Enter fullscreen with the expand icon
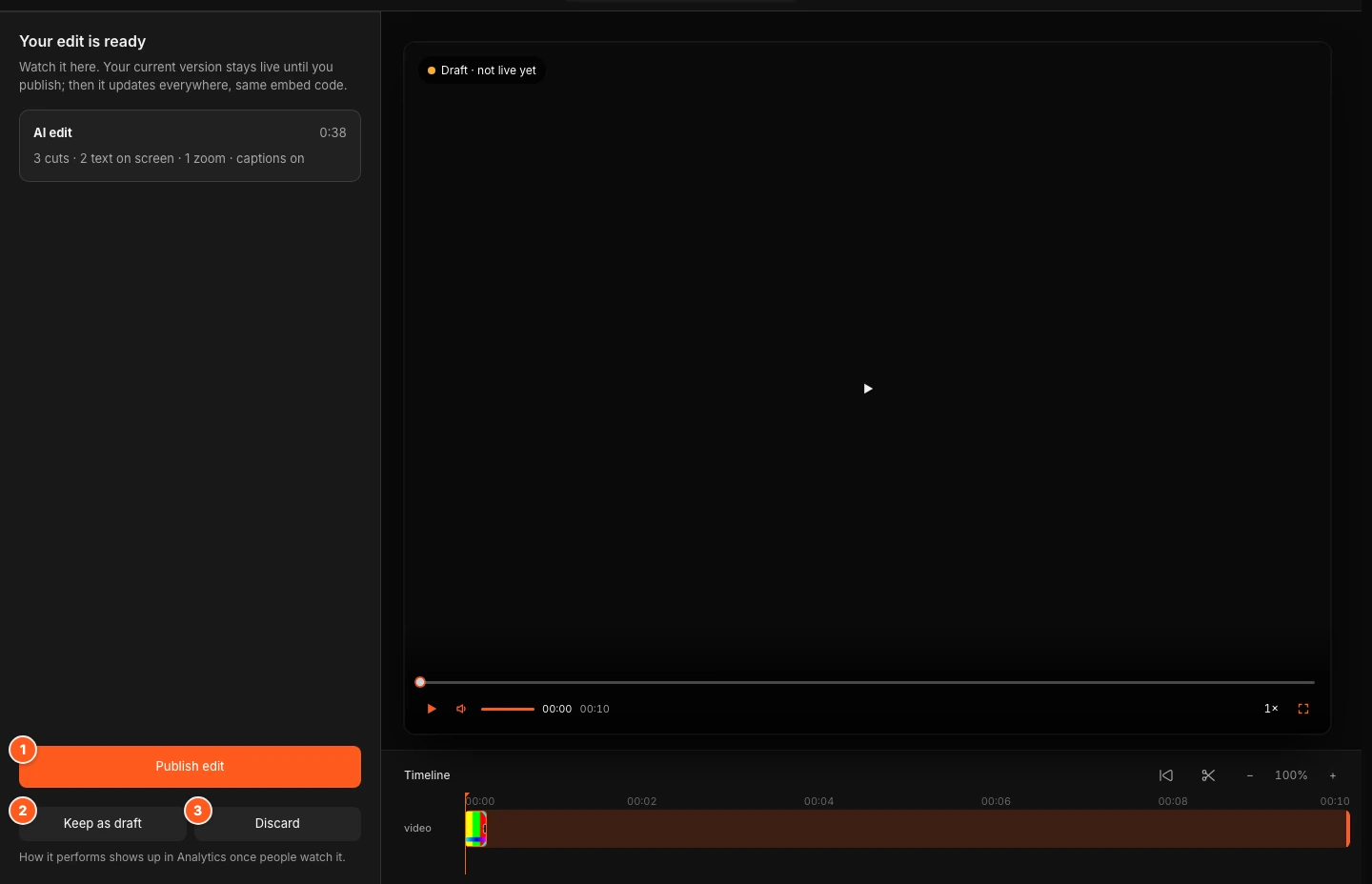This screenshot has height=884, width=1372. tap(1303, 709)
